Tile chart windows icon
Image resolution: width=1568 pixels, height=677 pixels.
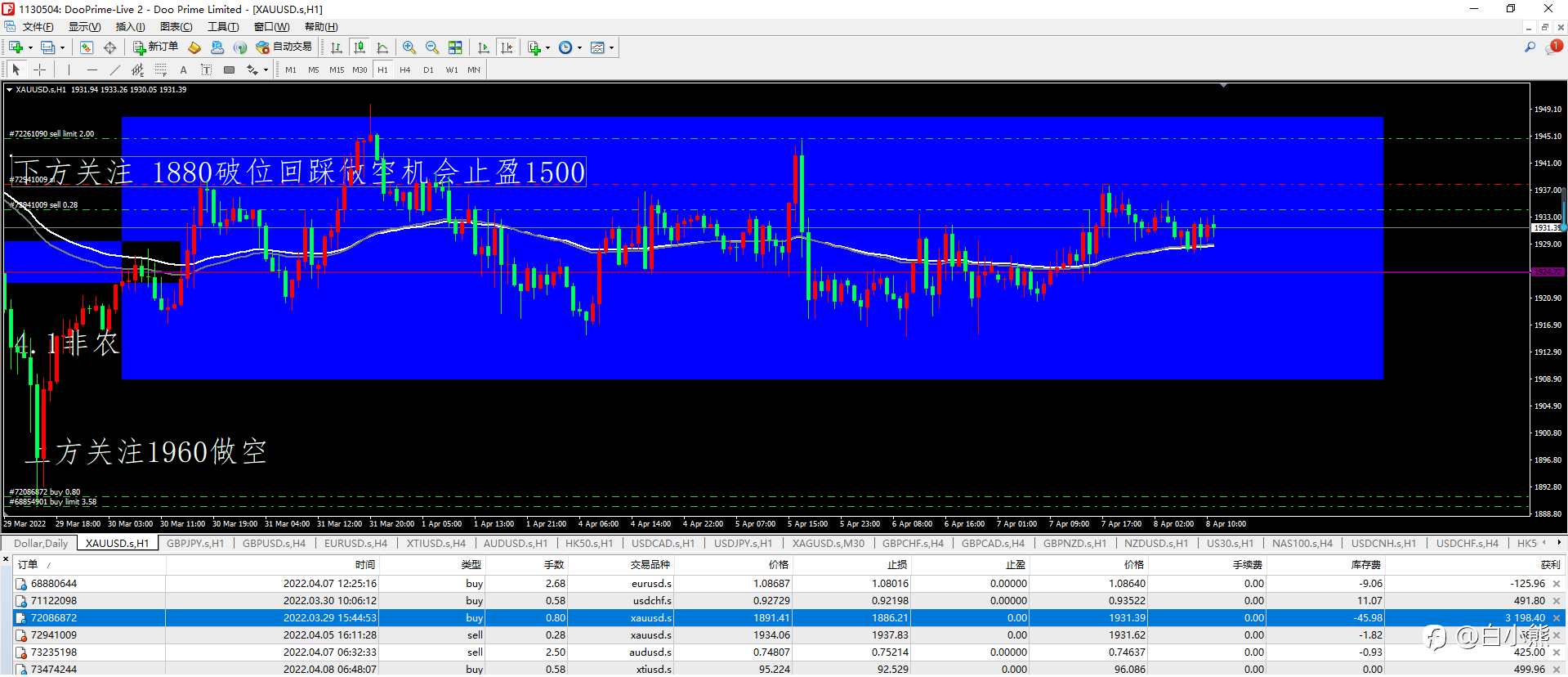[455, 47]
